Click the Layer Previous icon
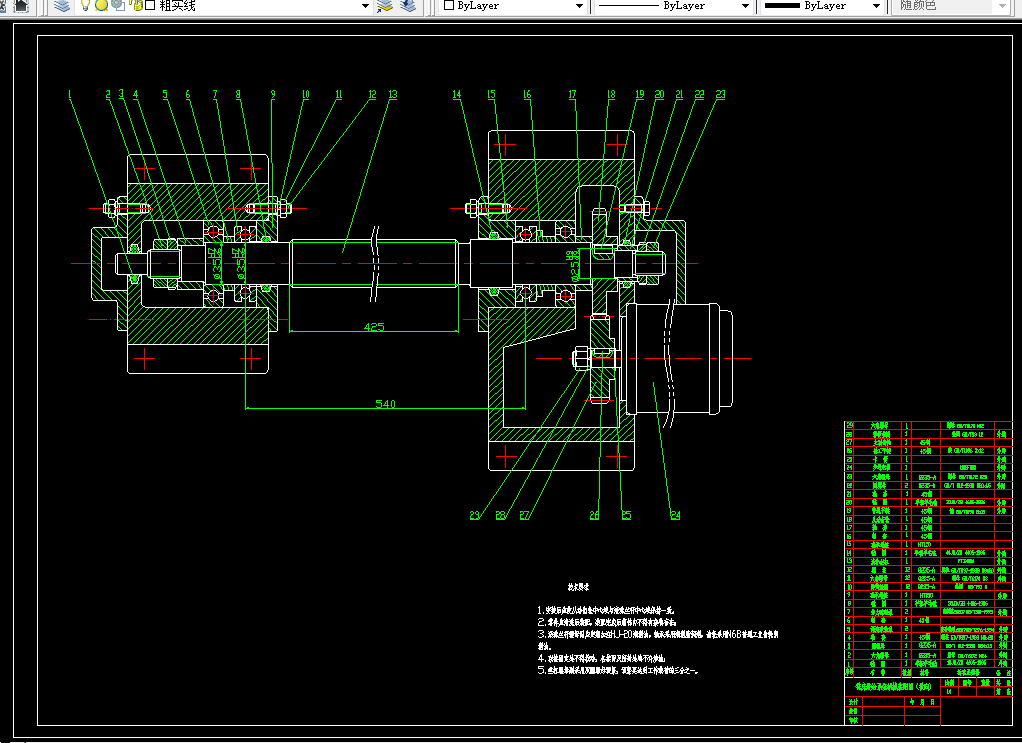 coord(408,6)
